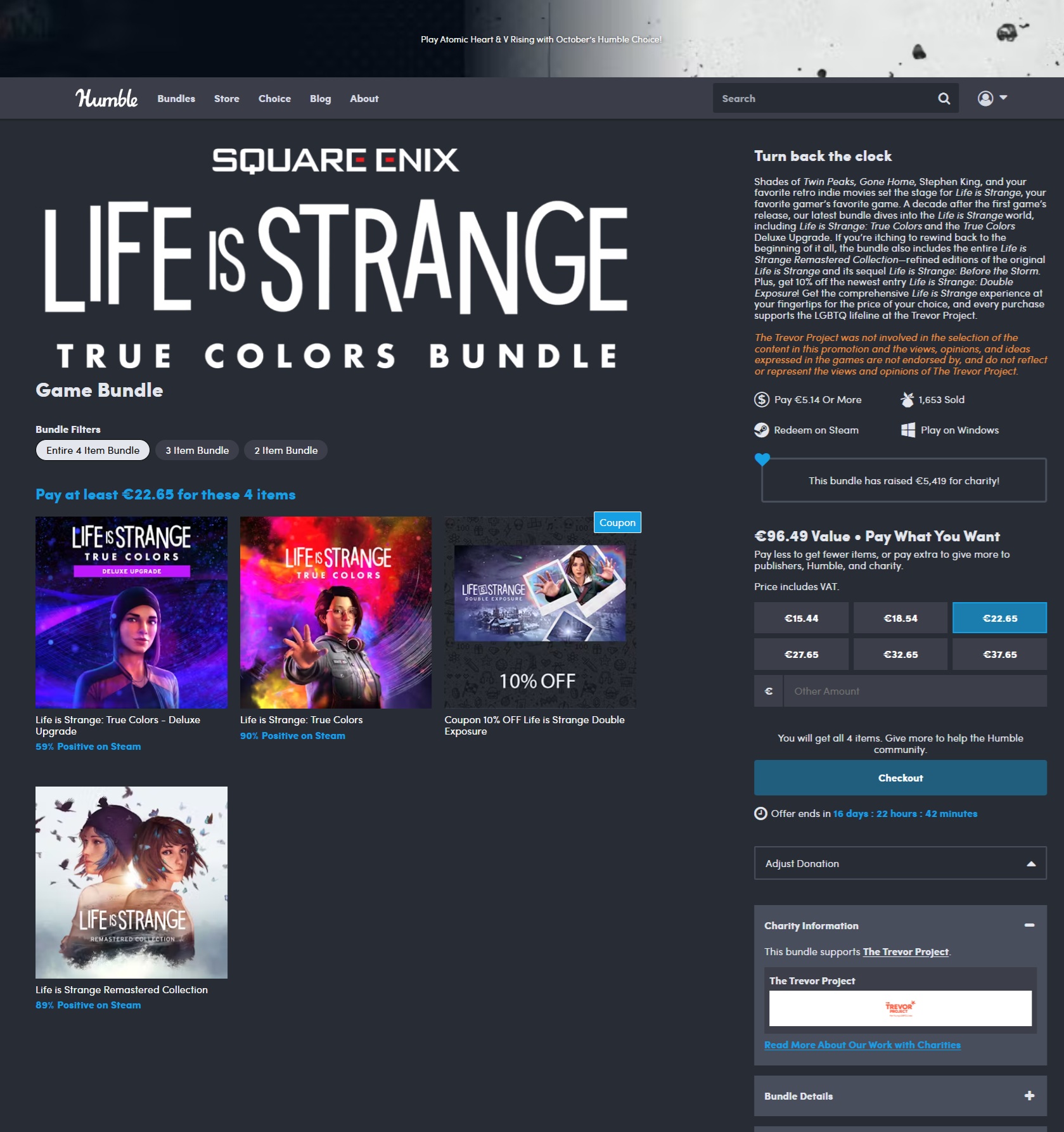Select the Entire 4 Item Bundle filter
Viewport: 1064px width, 1132px height.
(93, 451)
